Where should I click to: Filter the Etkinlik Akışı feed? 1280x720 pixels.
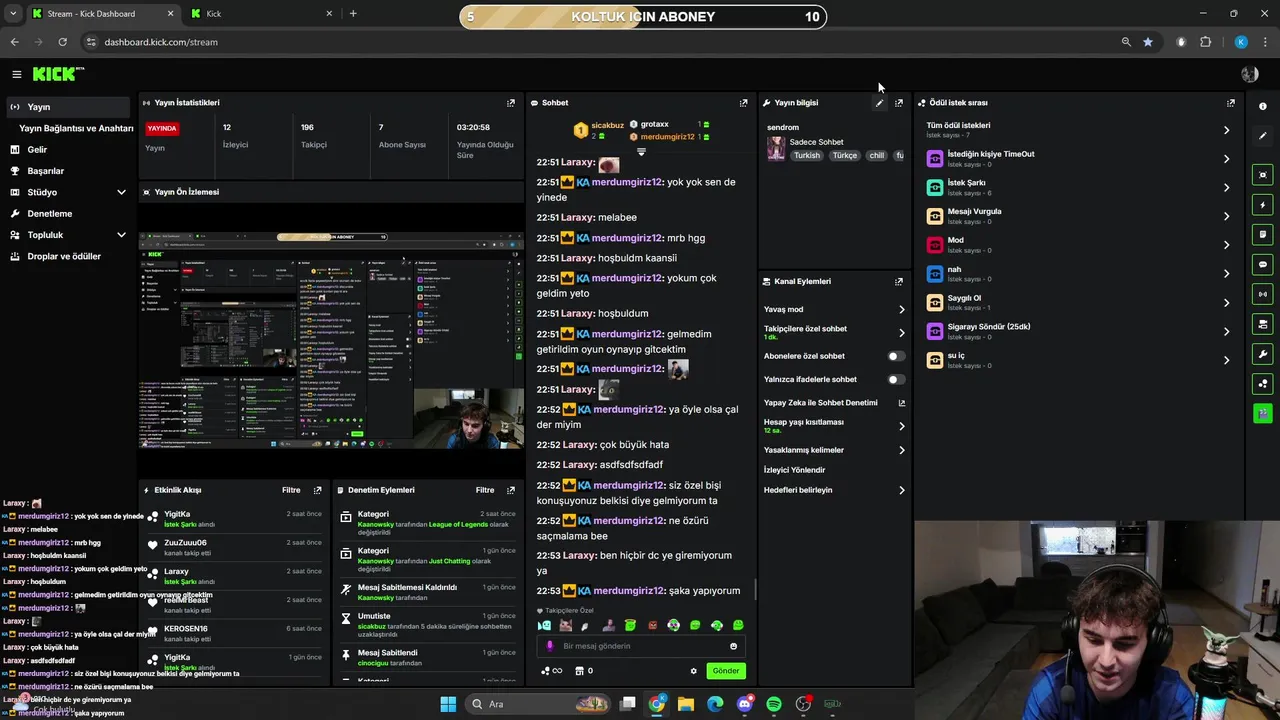click(291, 490)
